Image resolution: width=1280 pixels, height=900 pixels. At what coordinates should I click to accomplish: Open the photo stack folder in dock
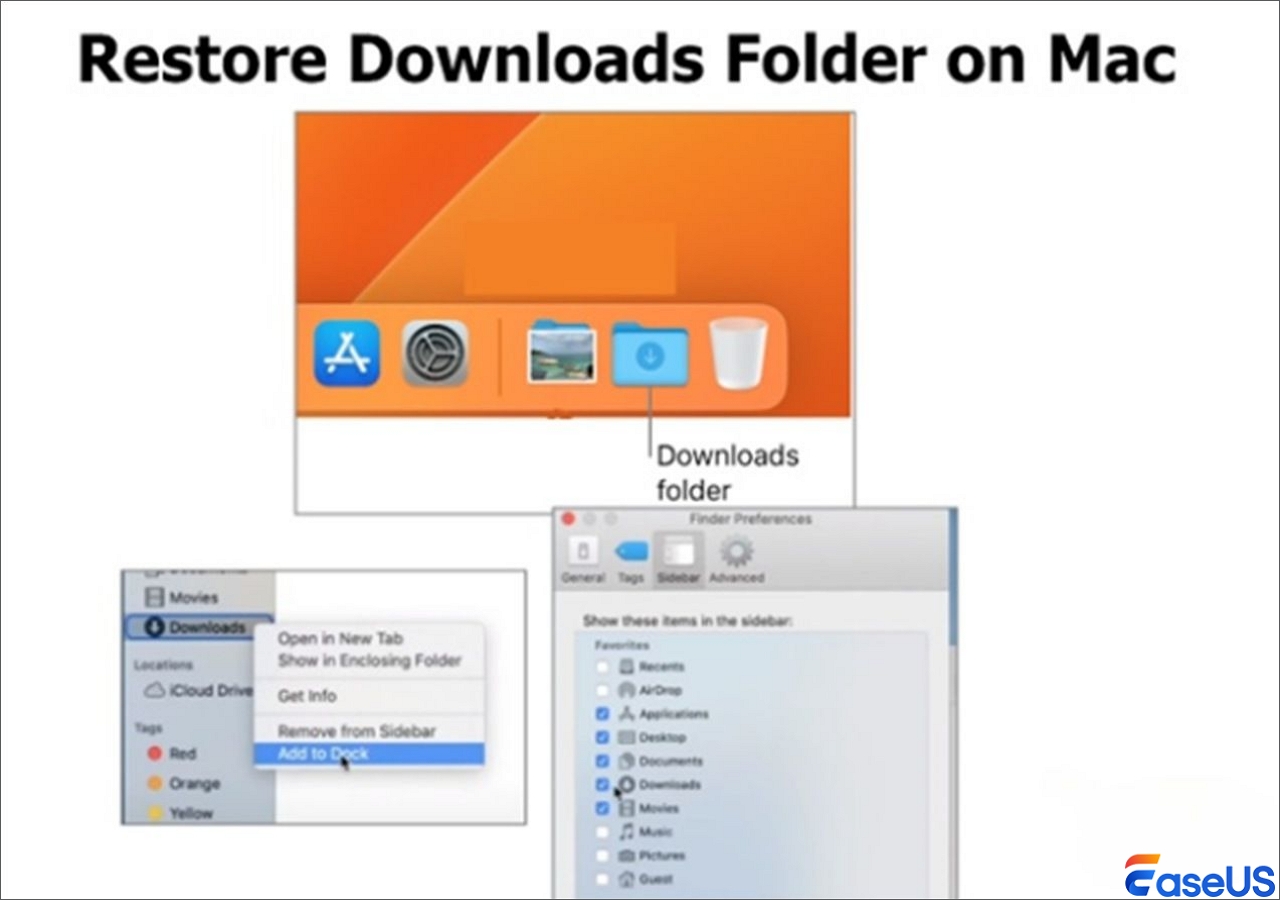[x=562, y=353]
